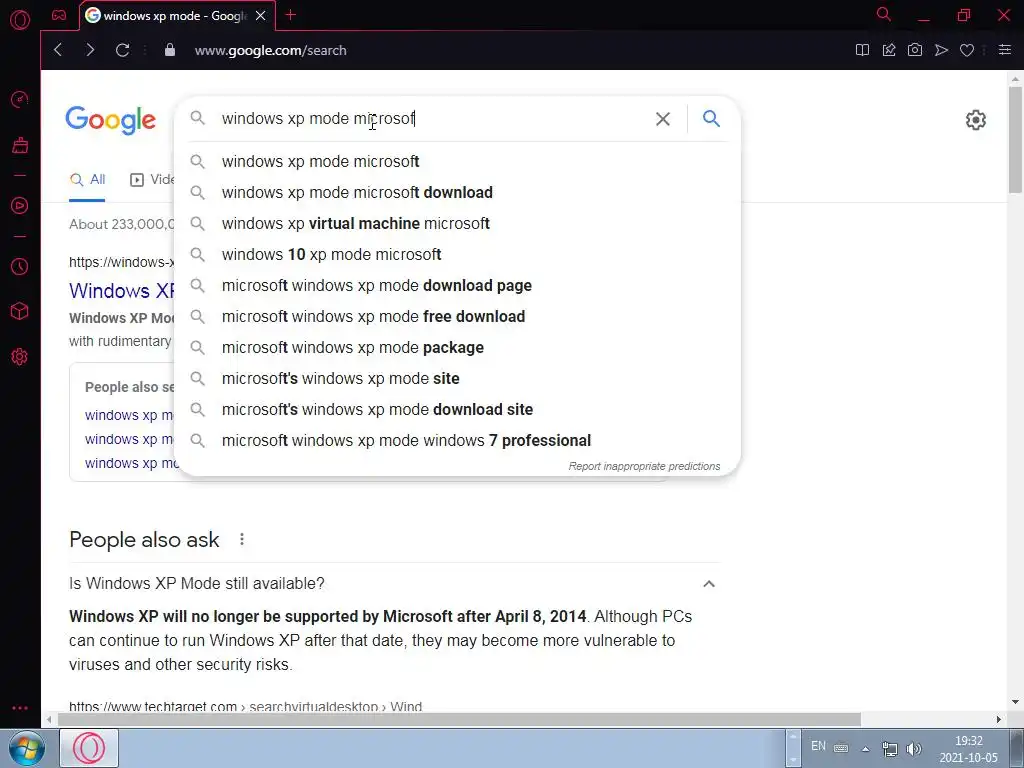Select suggestion 'windows 10 xp mode microsoft'
The width and height of the screenshot is (1024, 768).
click(457, 255)
